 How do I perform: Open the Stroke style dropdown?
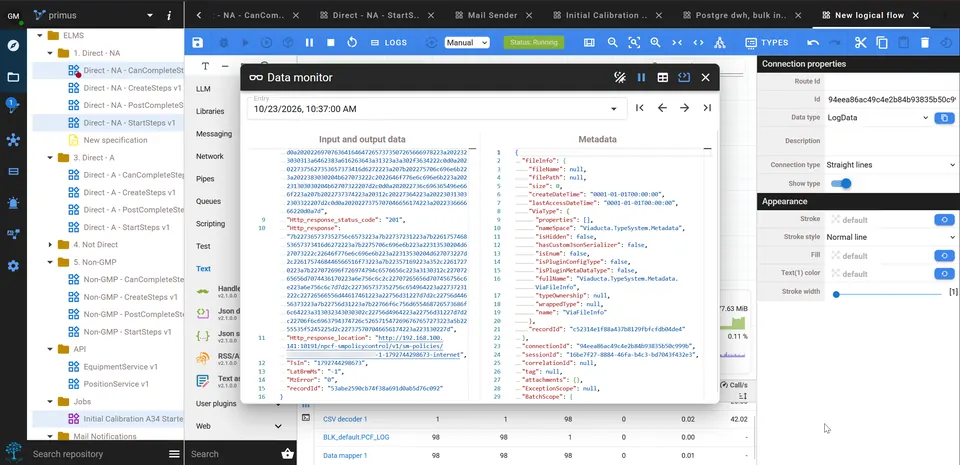tap(891, 237)
